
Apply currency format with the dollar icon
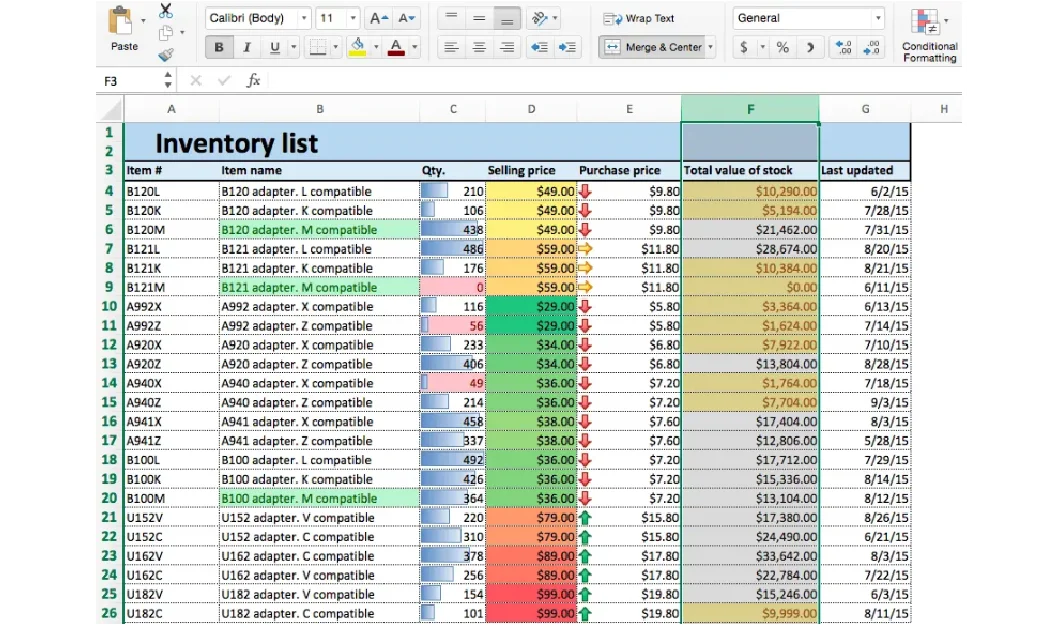(x=744, y=46)
